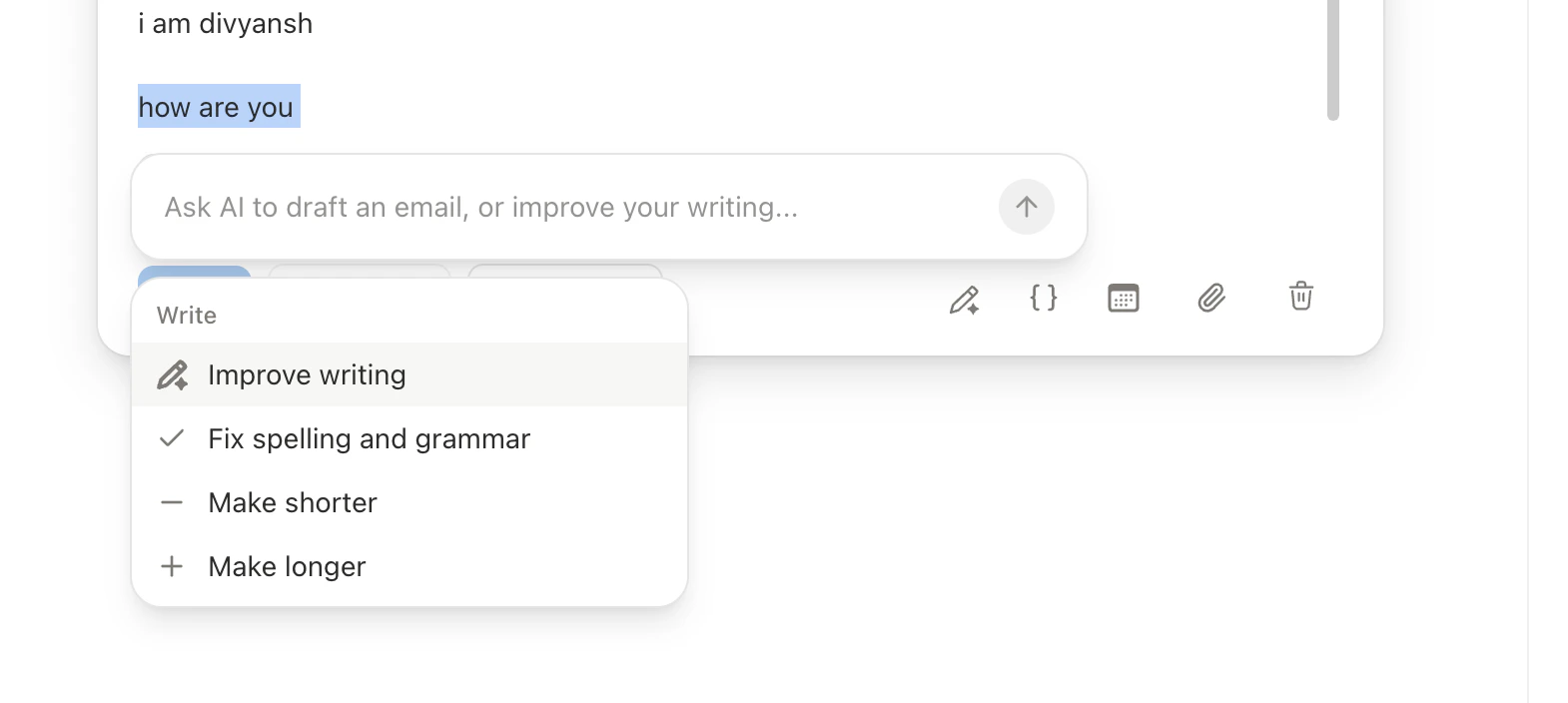Open the calendar scheduling icon
This screenshot has height=703, width=1568.
pos(1123,298)
